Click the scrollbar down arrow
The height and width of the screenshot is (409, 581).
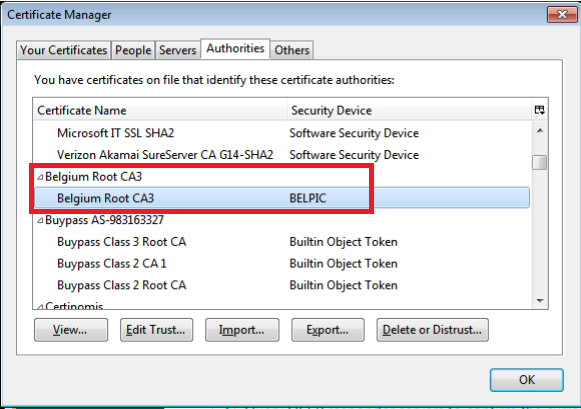[x=540, y=301]
